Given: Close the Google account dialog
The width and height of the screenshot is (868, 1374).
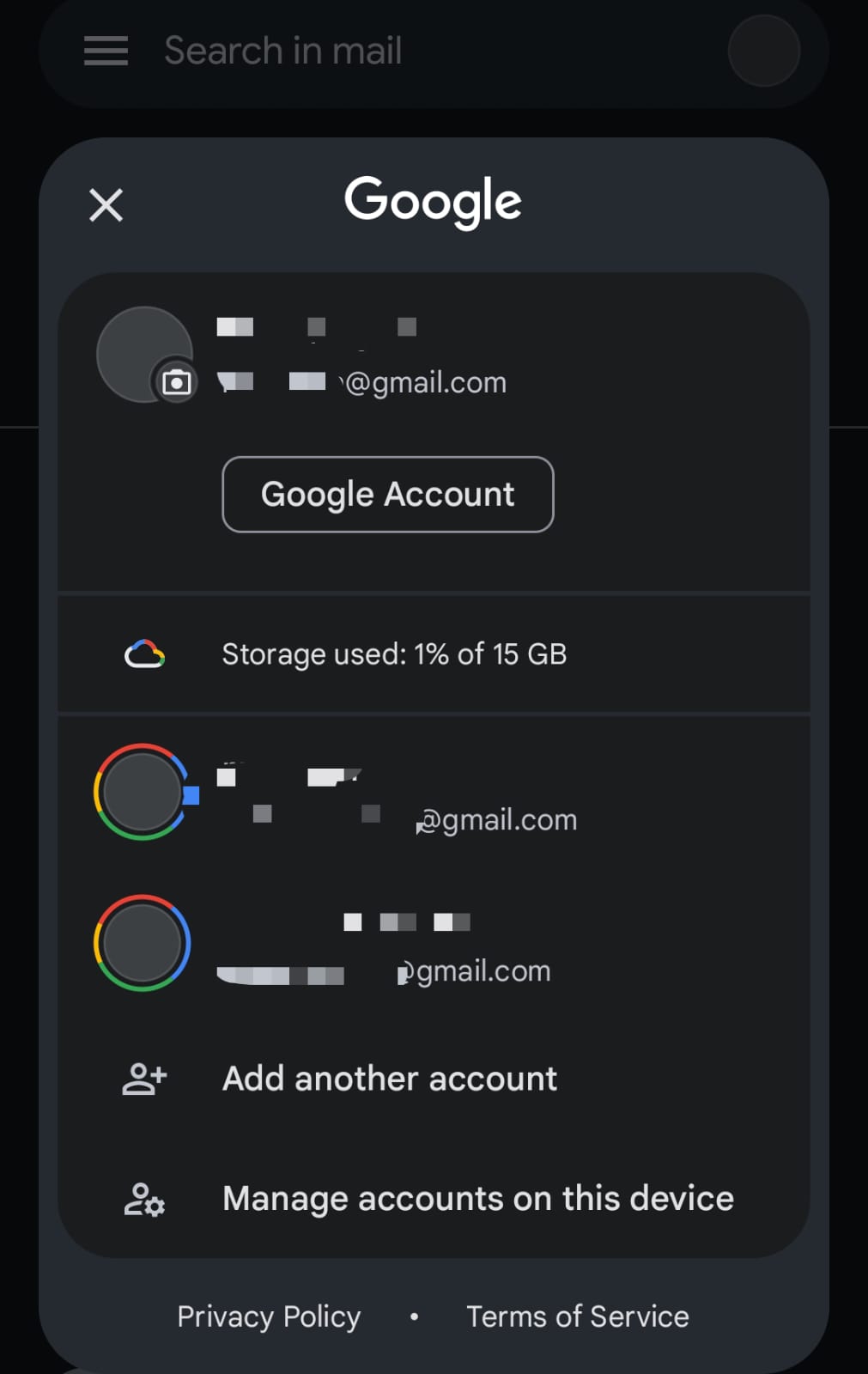Looking at the screenshot, I should [x=106, y=205].
